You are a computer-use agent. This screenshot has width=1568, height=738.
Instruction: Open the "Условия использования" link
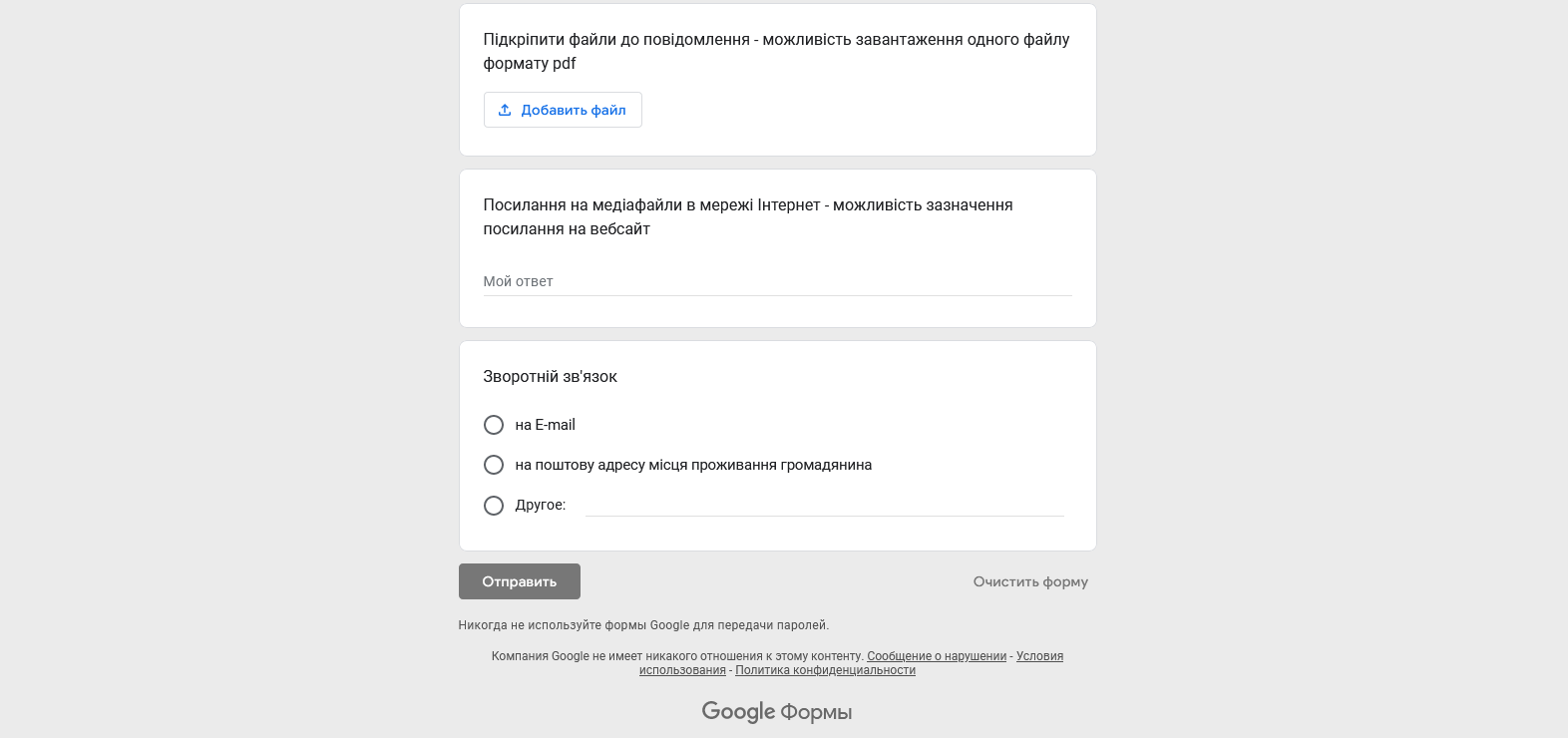click(1039, 656)
